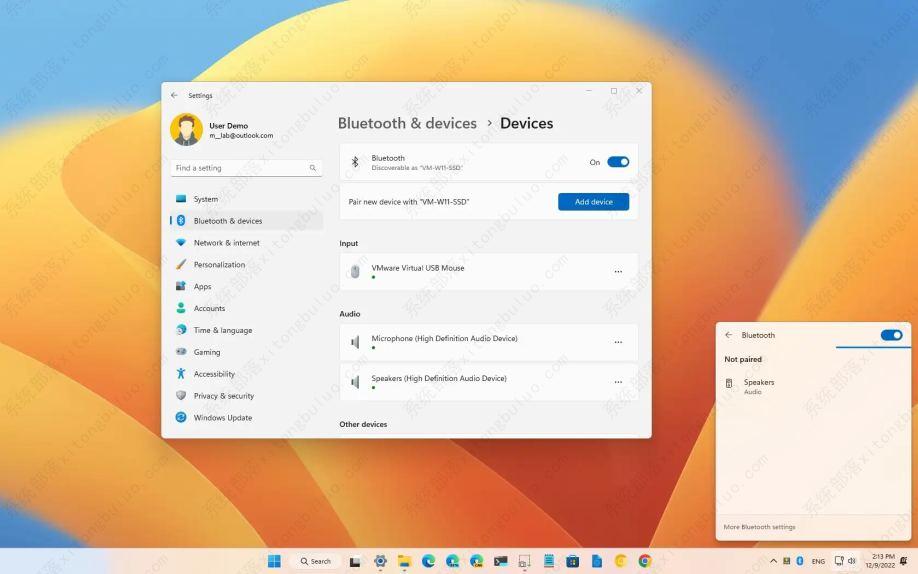Launch Google Chrome from the taskbar
The height and width of the screenshot is (574, 918).
(x=645, y=561)
